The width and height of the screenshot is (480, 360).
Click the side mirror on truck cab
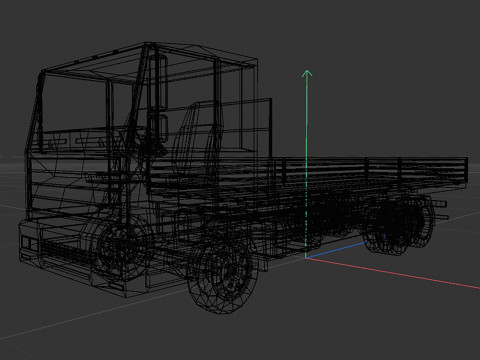click(x=158, y=99)
